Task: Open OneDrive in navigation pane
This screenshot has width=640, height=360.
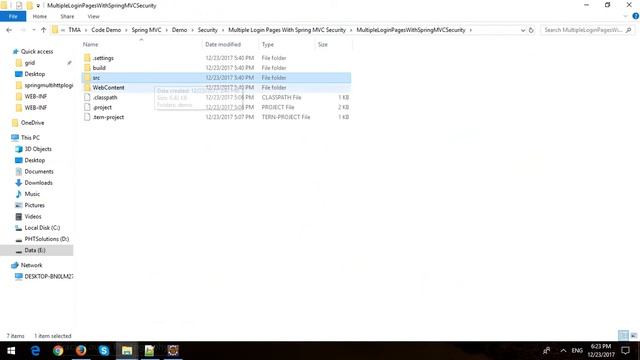Action: [x=32, y=122]
